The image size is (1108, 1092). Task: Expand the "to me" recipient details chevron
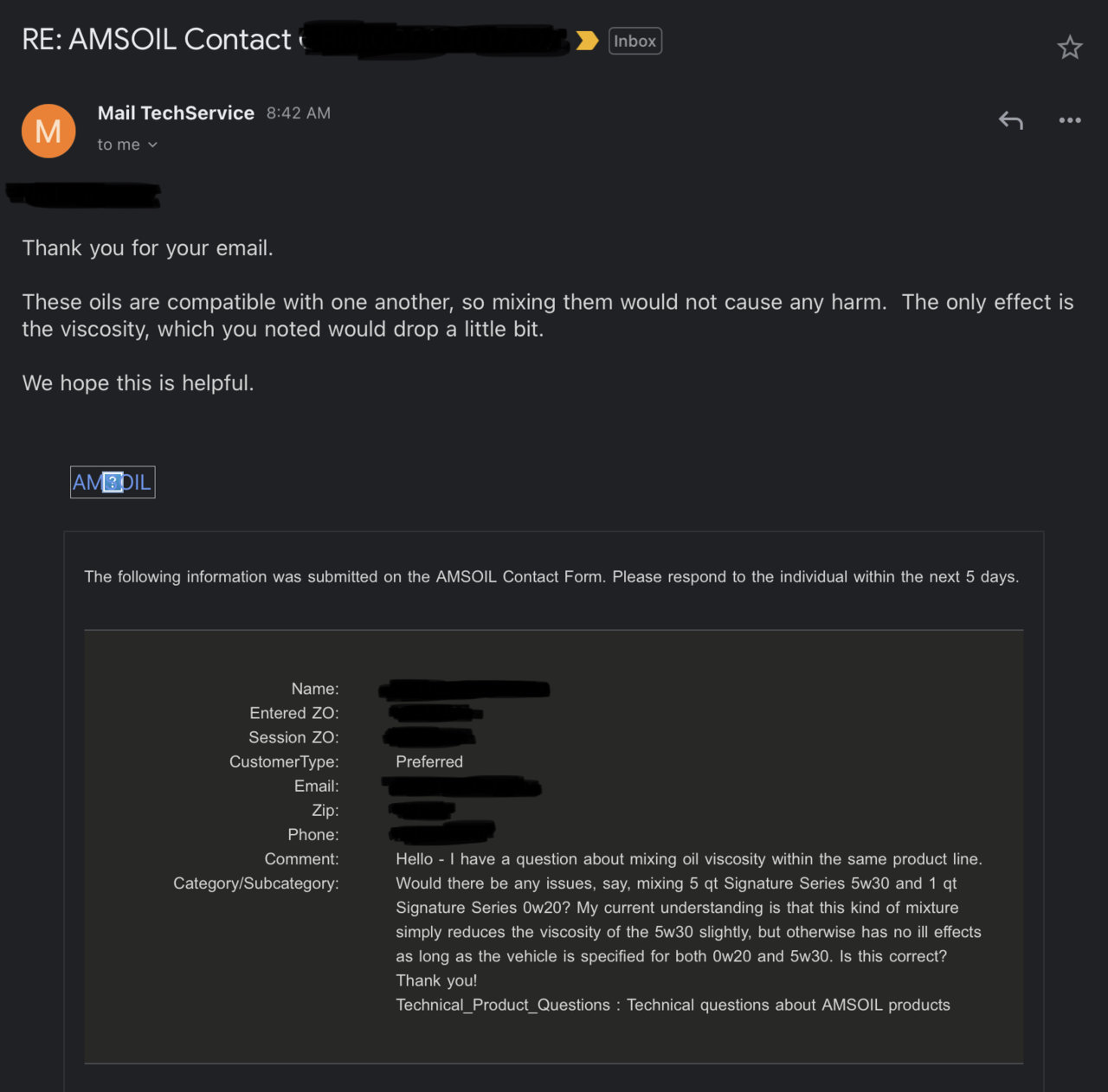pos(153,145)
